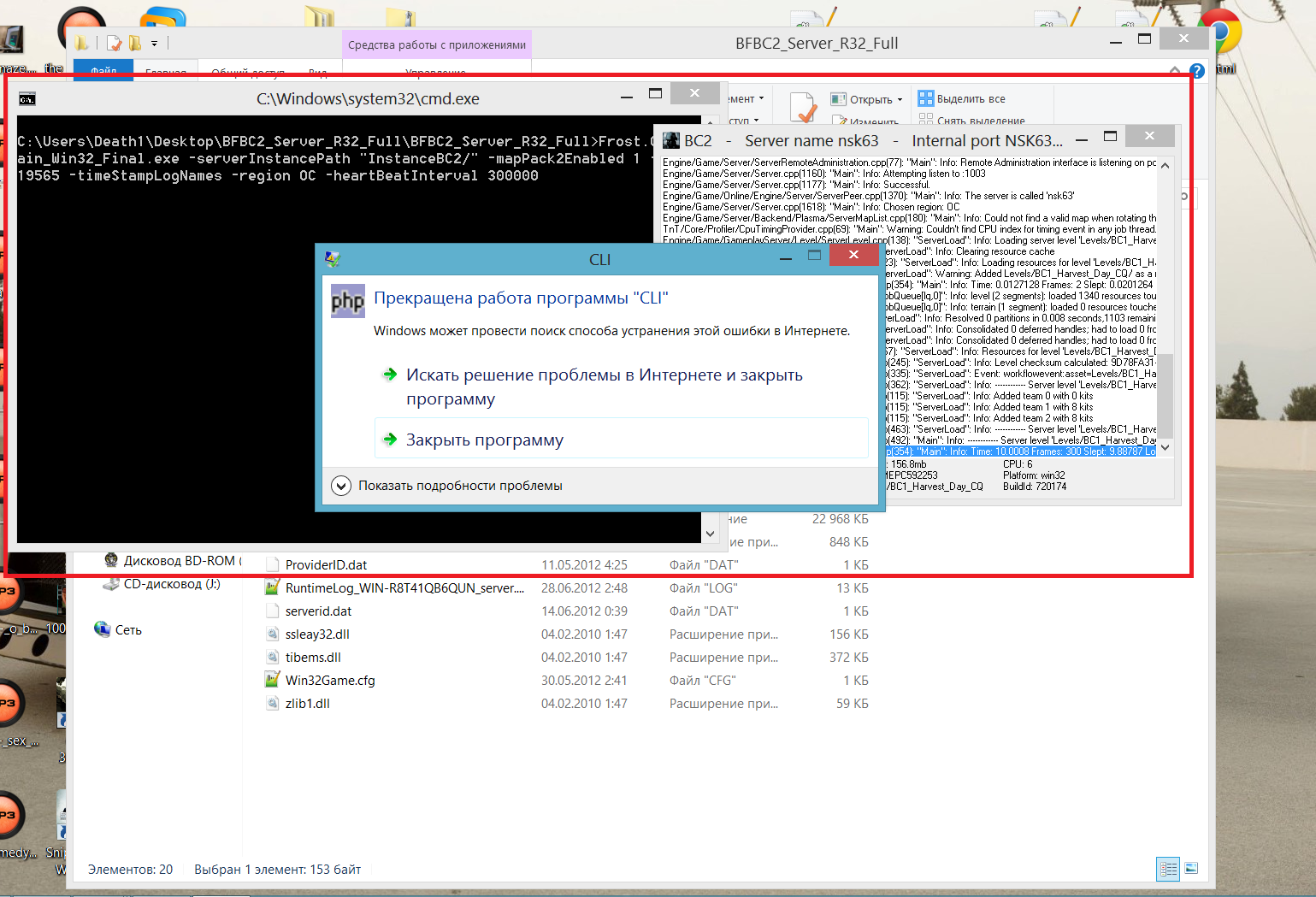Choose 'Закрыть программу' in the CLI dialog
1316x897 pixels.
622,440
